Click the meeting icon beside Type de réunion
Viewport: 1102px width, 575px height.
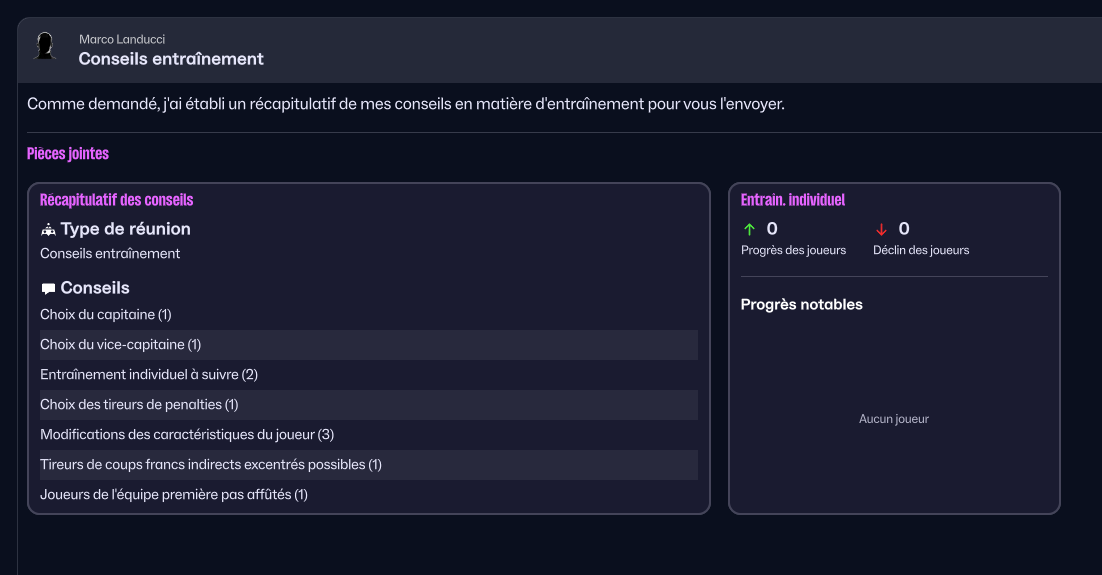tap(48, 230)
